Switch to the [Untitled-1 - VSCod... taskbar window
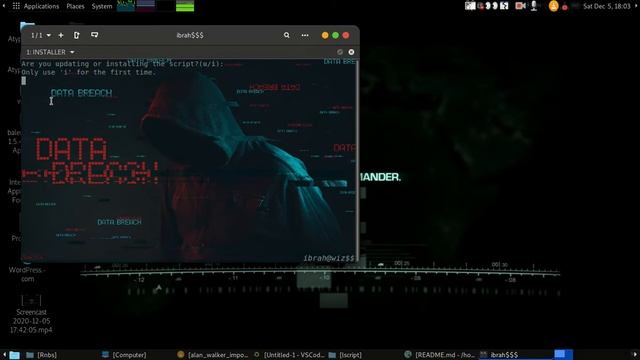The width and height of the screenshot is (640, 360). [x=288, y=355]
